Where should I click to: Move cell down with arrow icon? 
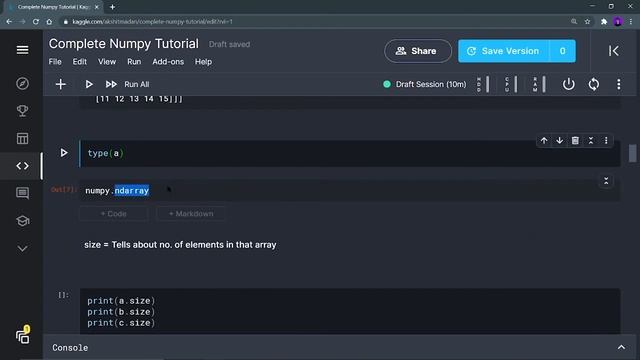coord(560,140)
